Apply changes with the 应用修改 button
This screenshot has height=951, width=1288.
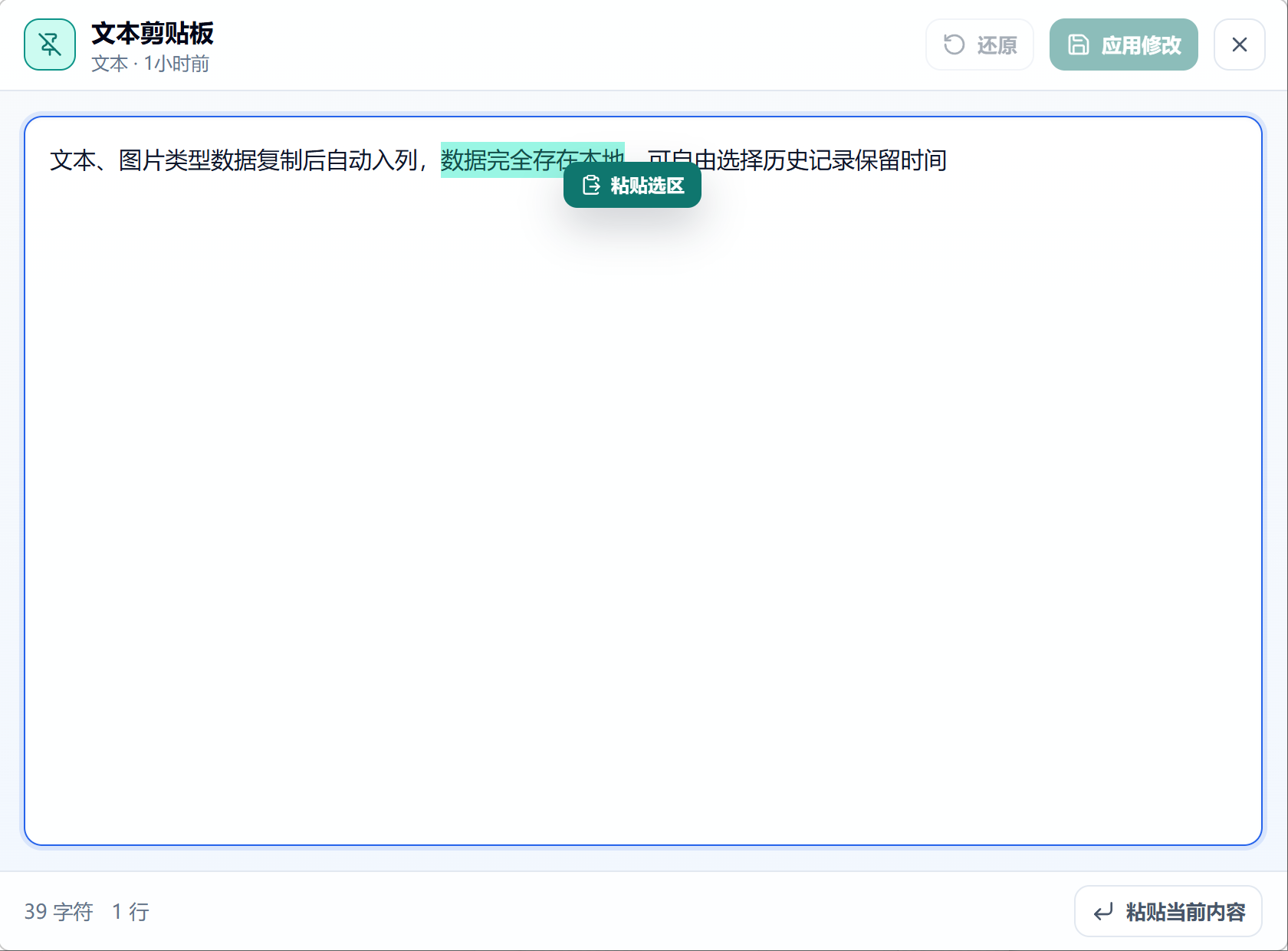pos(1123,44)
